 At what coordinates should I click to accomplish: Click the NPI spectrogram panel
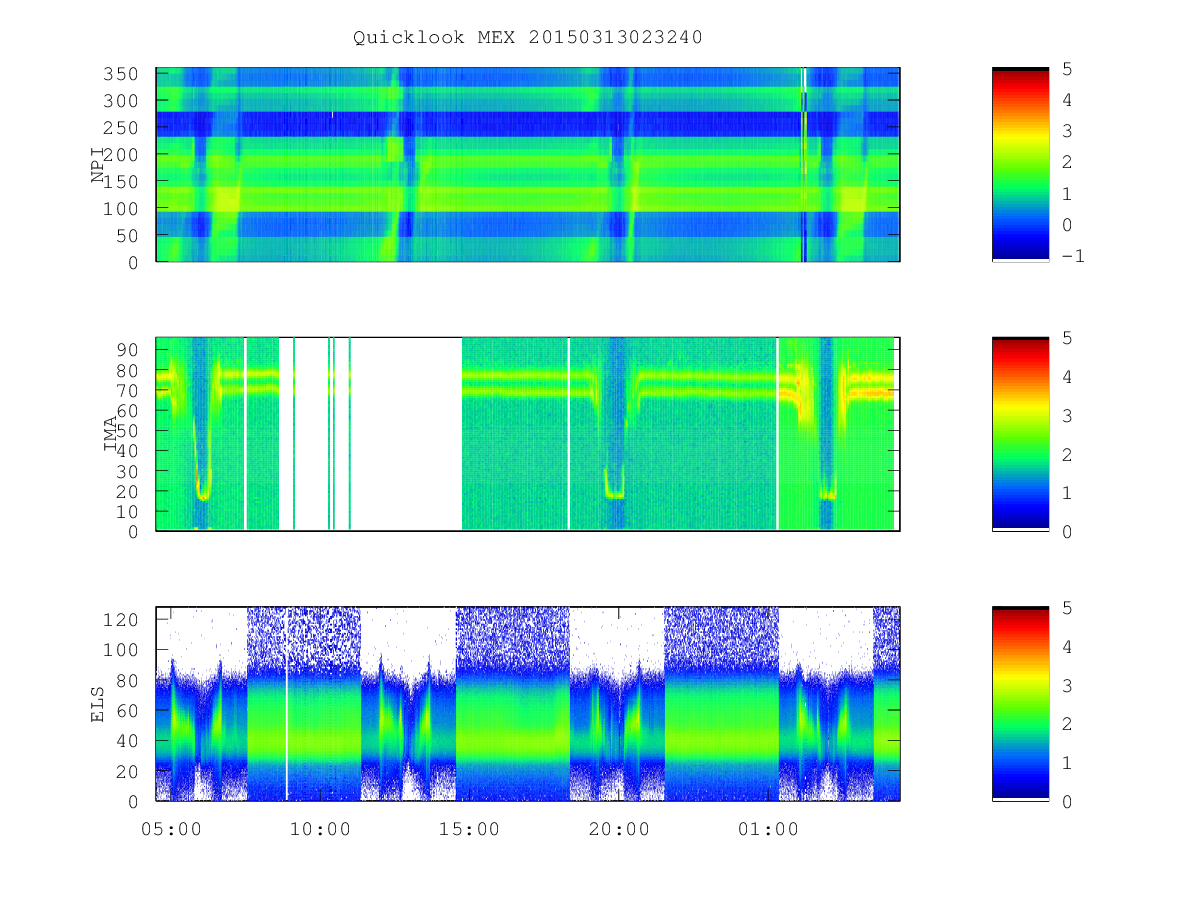tap(528, 165)
